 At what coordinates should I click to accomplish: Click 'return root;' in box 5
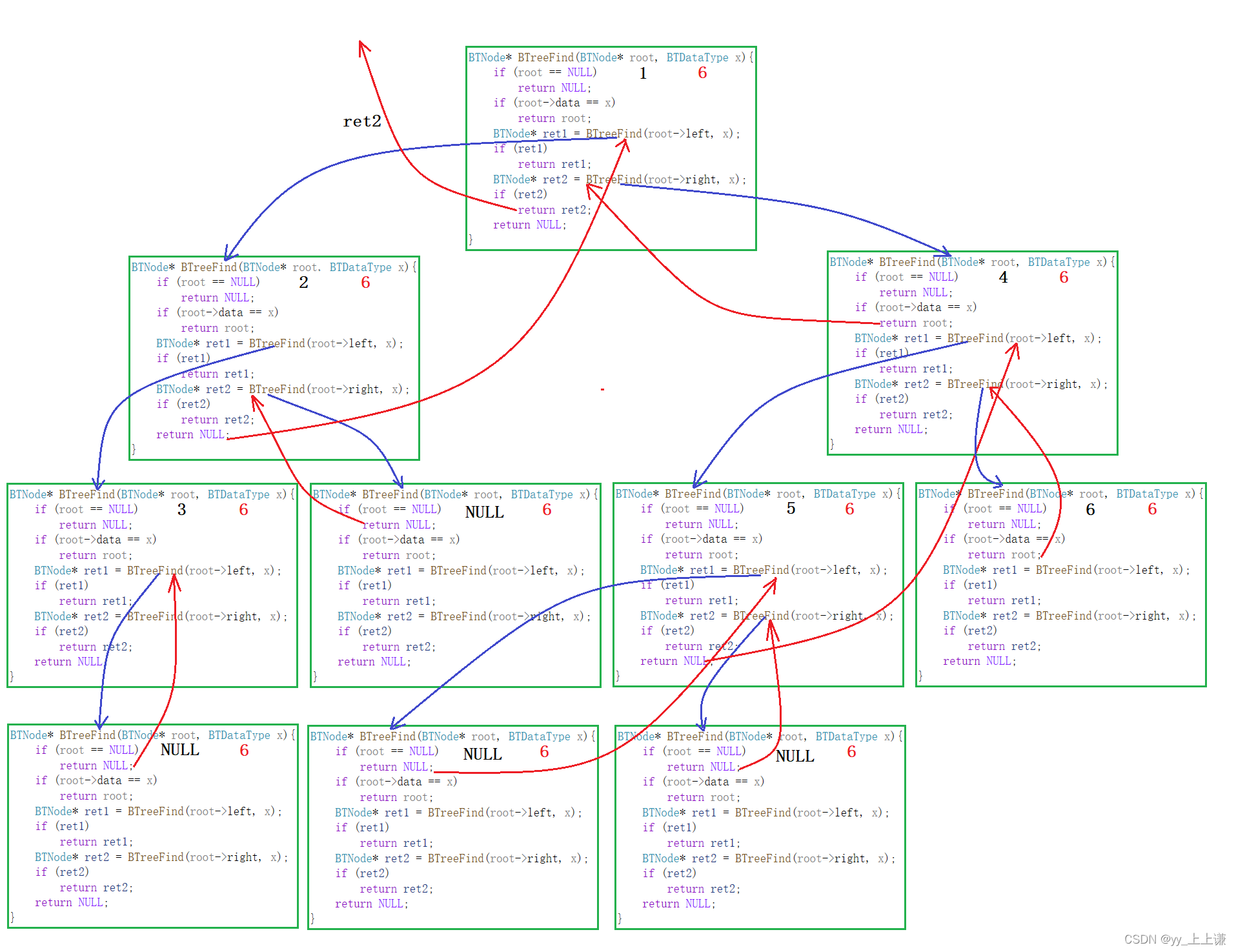[x=702, y=554]
